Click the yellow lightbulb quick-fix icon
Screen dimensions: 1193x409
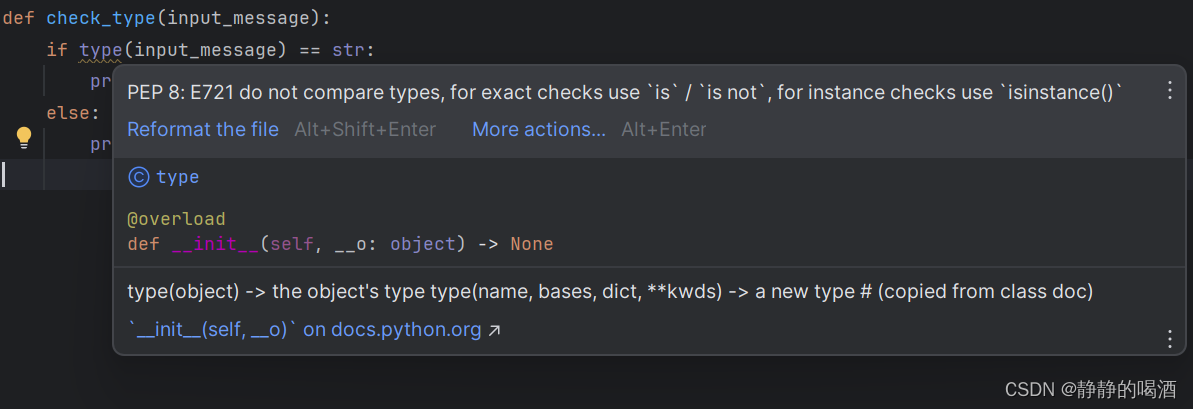point(24,138)
